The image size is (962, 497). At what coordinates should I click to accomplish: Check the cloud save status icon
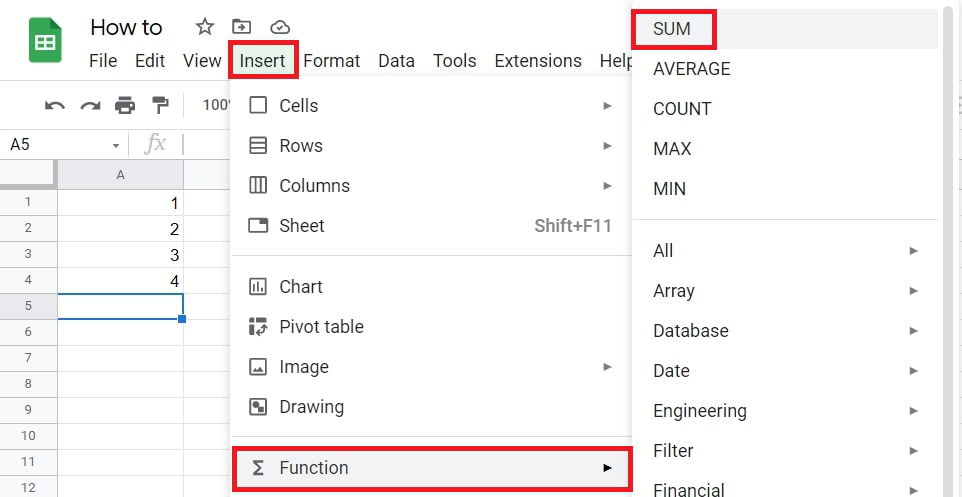click(x=280, y=27)
